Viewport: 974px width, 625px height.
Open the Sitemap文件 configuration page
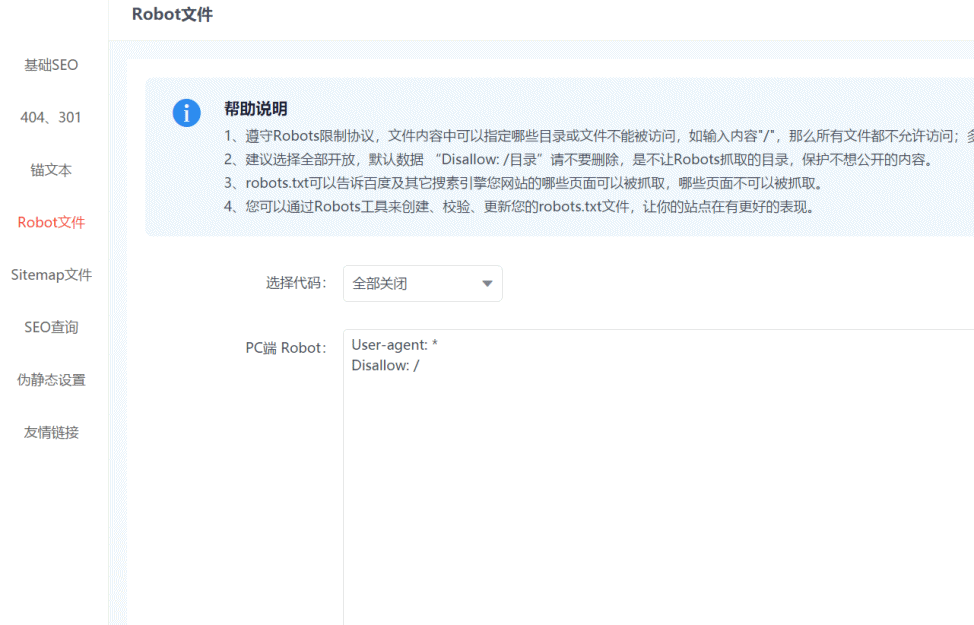(x=53, y=274)
